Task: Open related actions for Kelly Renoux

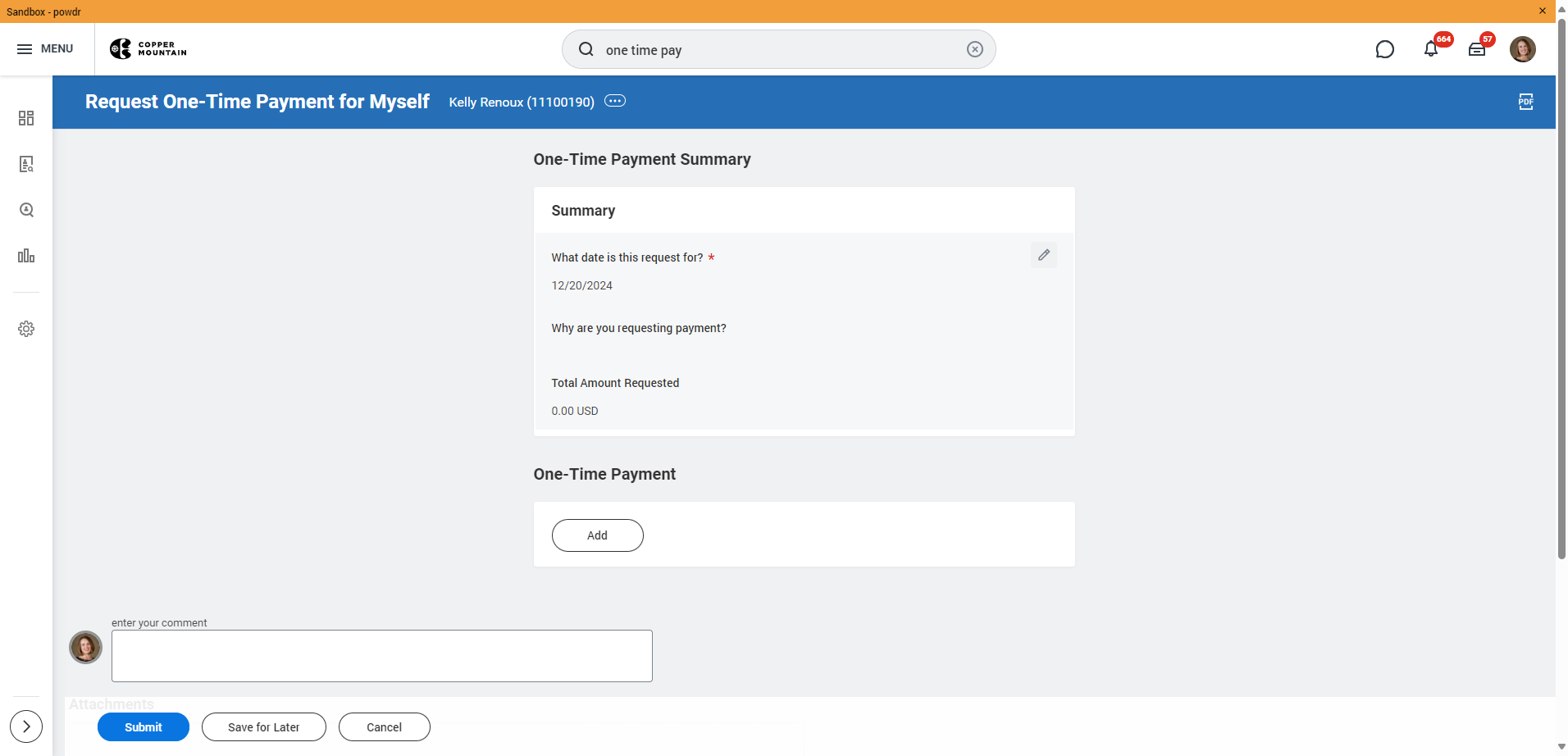Action: click(x=615, y=101)
